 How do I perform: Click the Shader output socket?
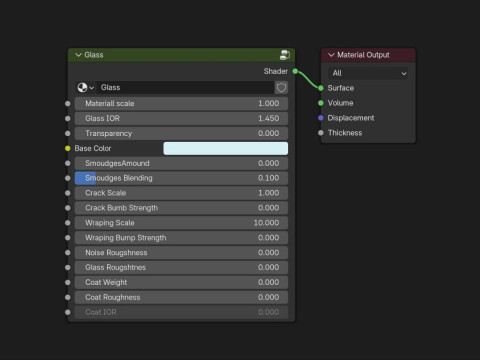coord(295,71)
